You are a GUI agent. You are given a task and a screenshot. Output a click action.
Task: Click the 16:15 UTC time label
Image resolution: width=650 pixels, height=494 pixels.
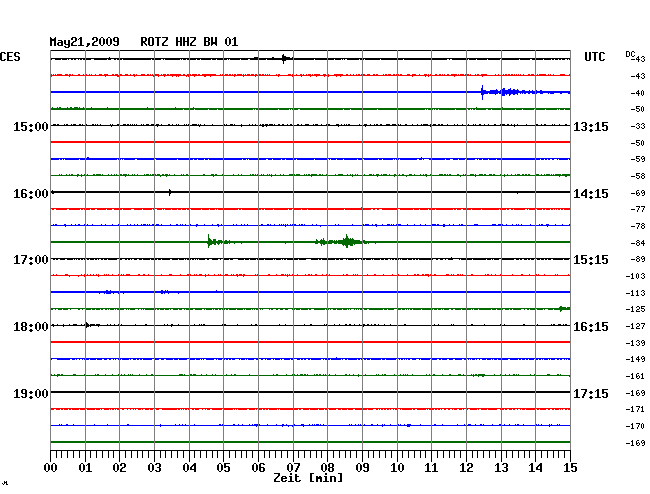coord(591,327)
